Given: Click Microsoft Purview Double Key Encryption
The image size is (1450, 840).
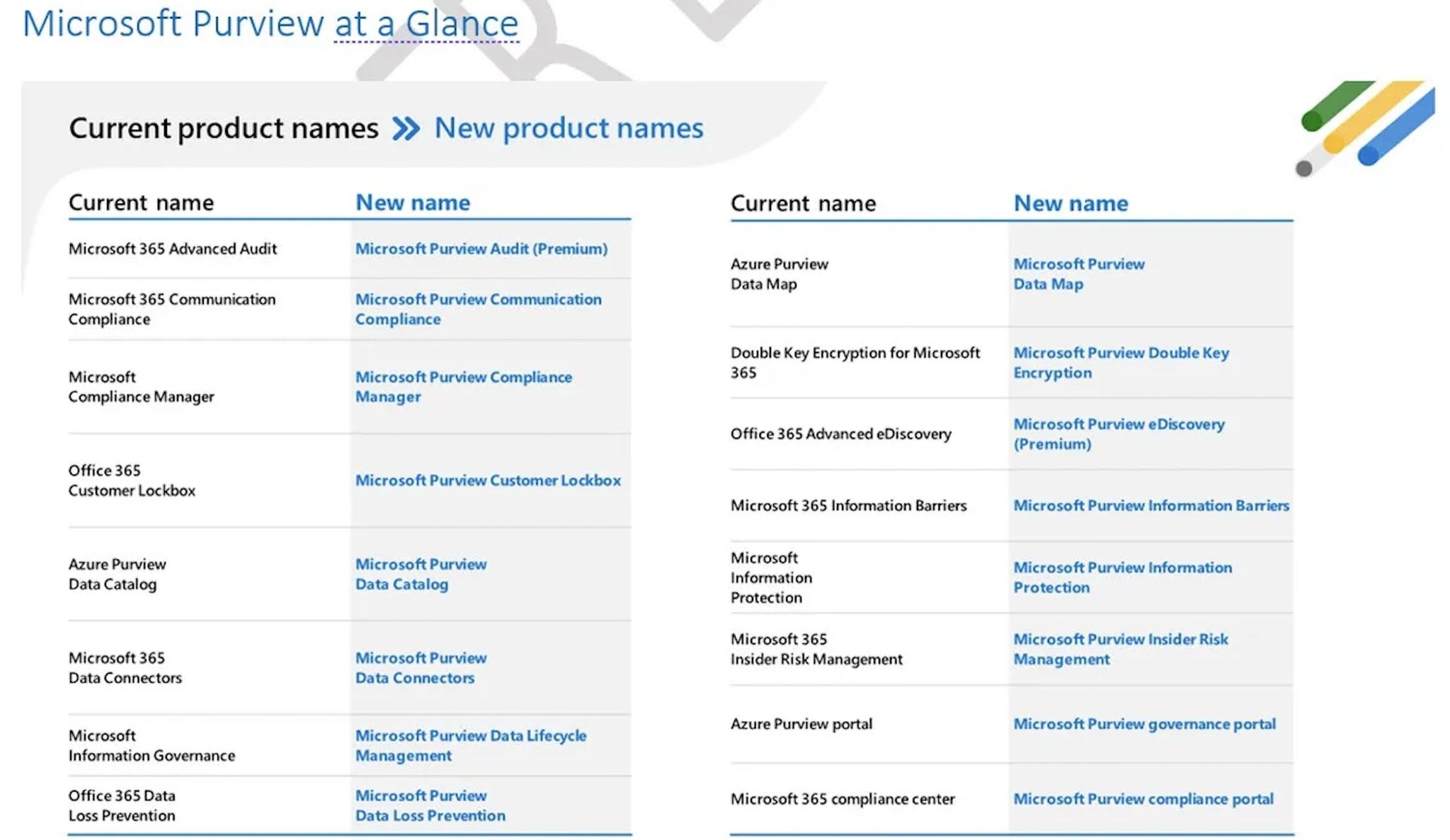Looking at the screenshot, I should pos(1121,362).
